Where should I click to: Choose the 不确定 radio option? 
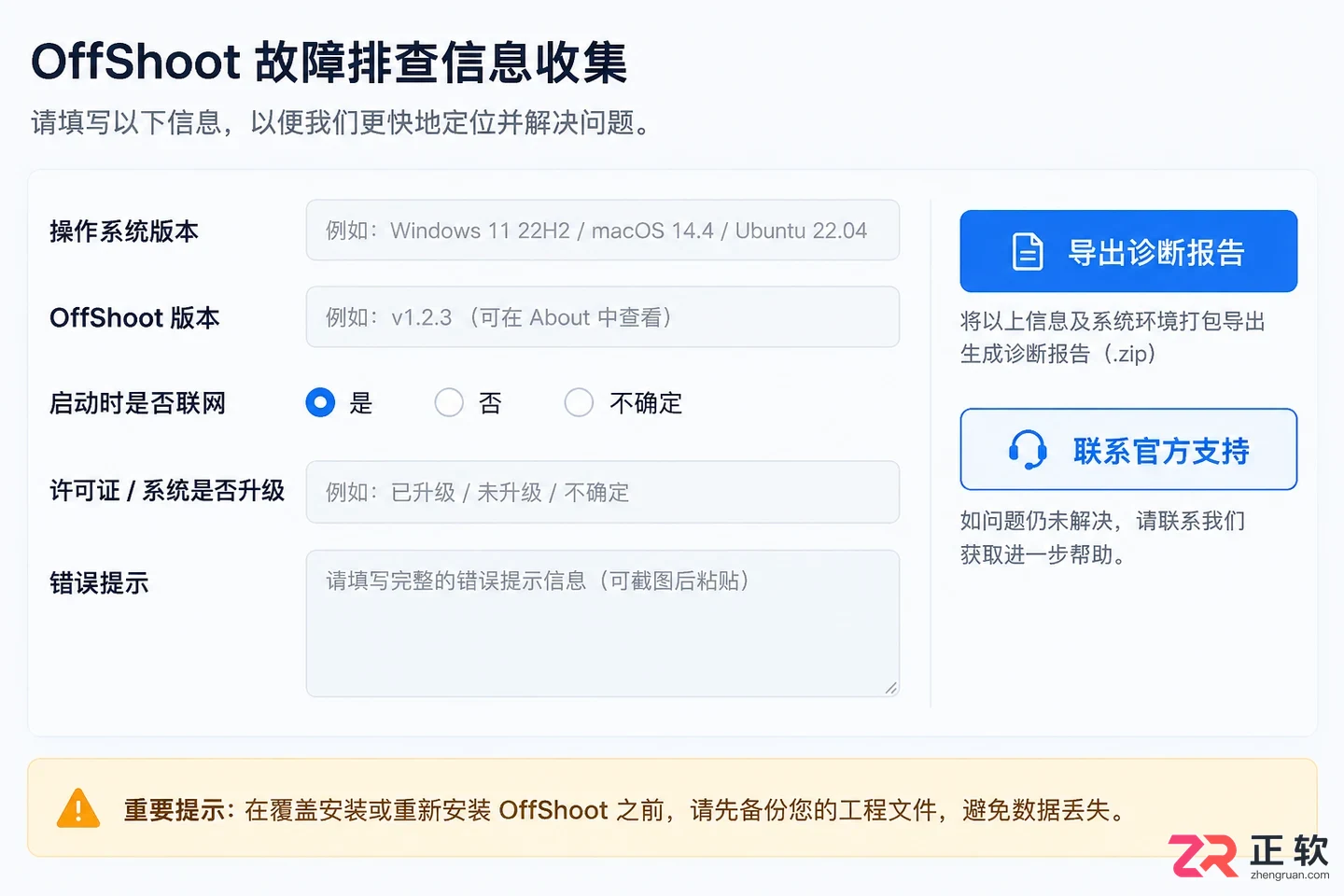point(579,402)
